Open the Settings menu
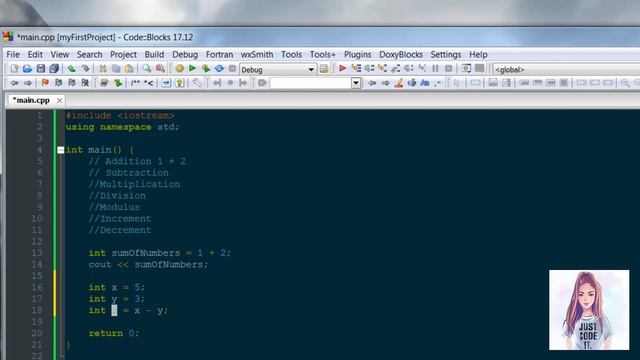The width and height of the screenshot is (640, 360). (446, 54)
